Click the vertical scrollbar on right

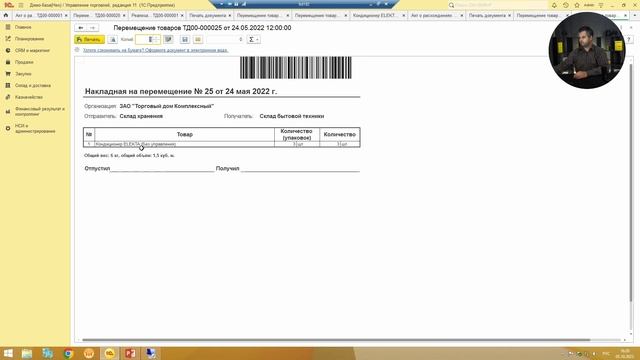tap(631, 184)
